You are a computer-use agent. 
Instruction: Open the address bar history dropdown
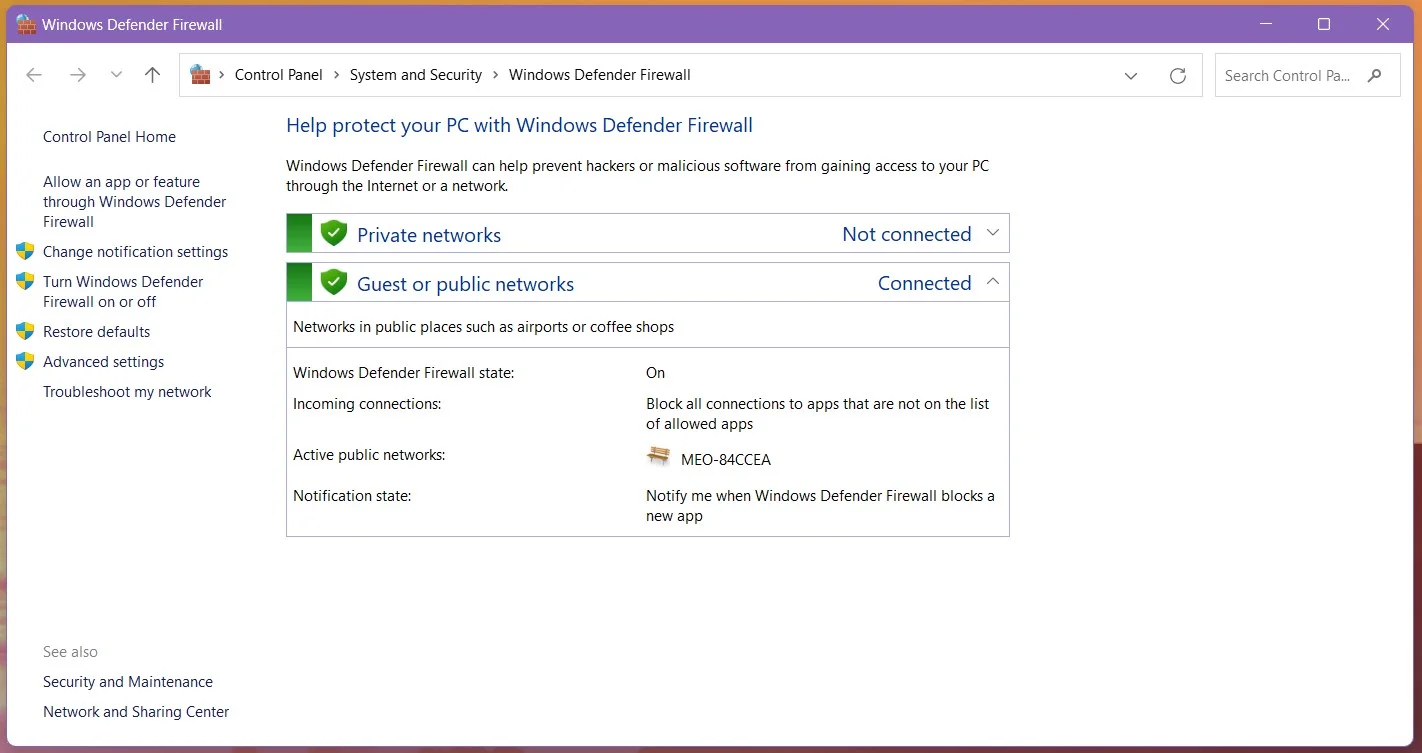tap(1131, 76)
